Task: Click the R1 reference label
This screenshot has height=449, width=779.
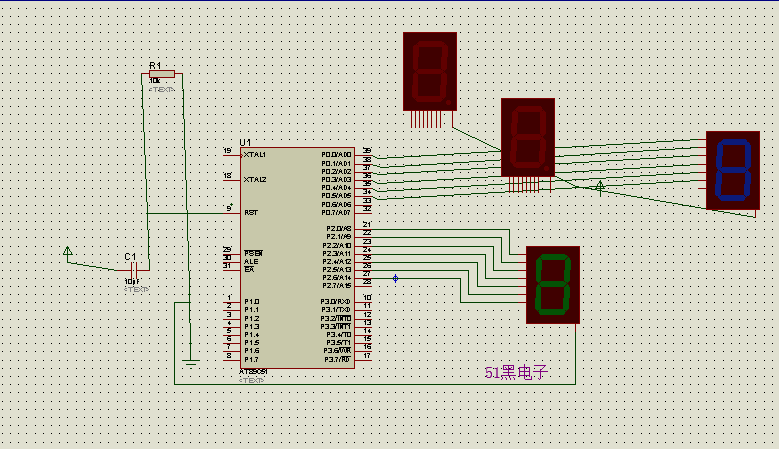Action: pyautogui.click(x=155, y=66)
